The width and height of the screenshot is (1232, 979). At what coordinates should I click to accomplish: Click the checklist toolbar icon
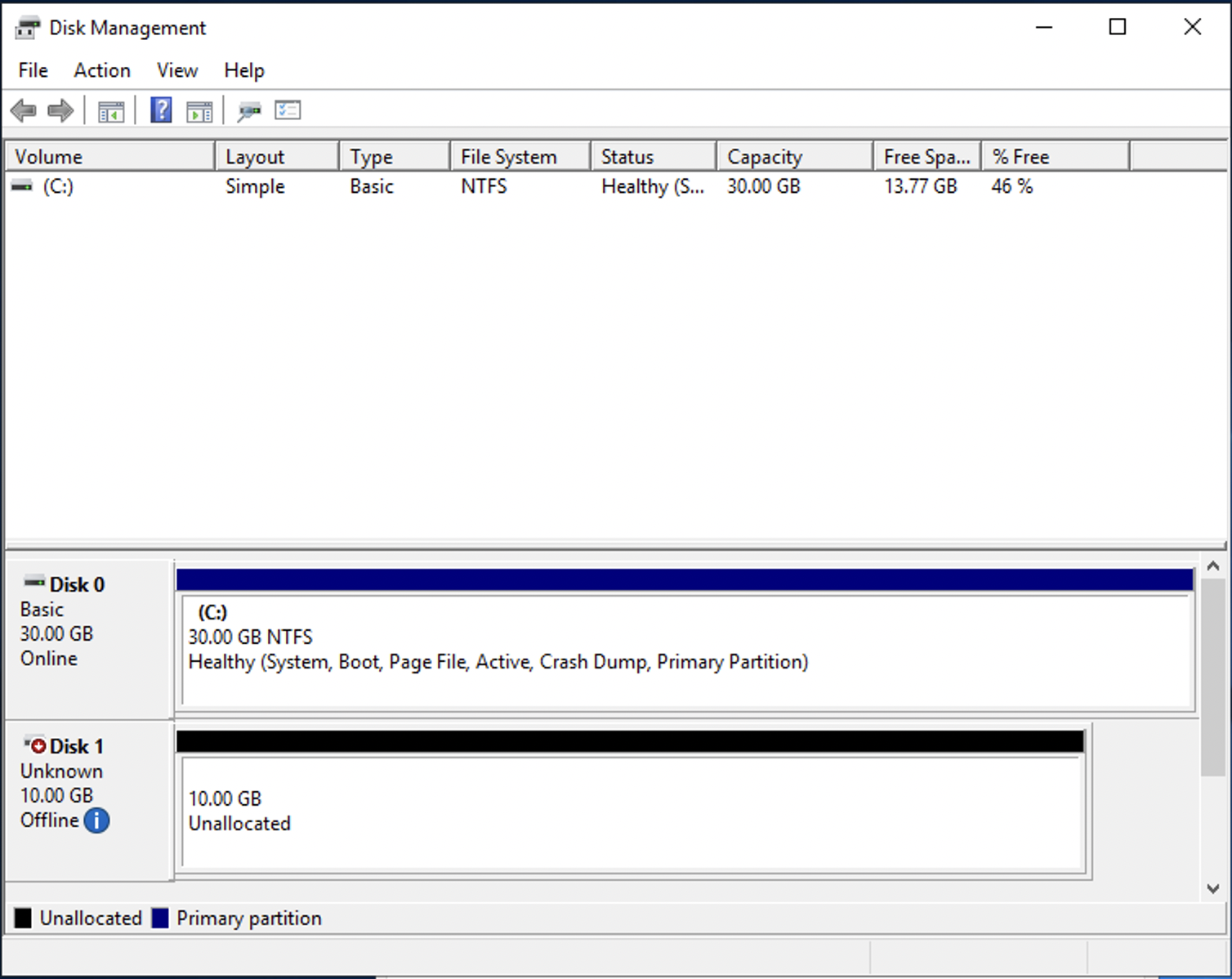click(x=288, y=110)
